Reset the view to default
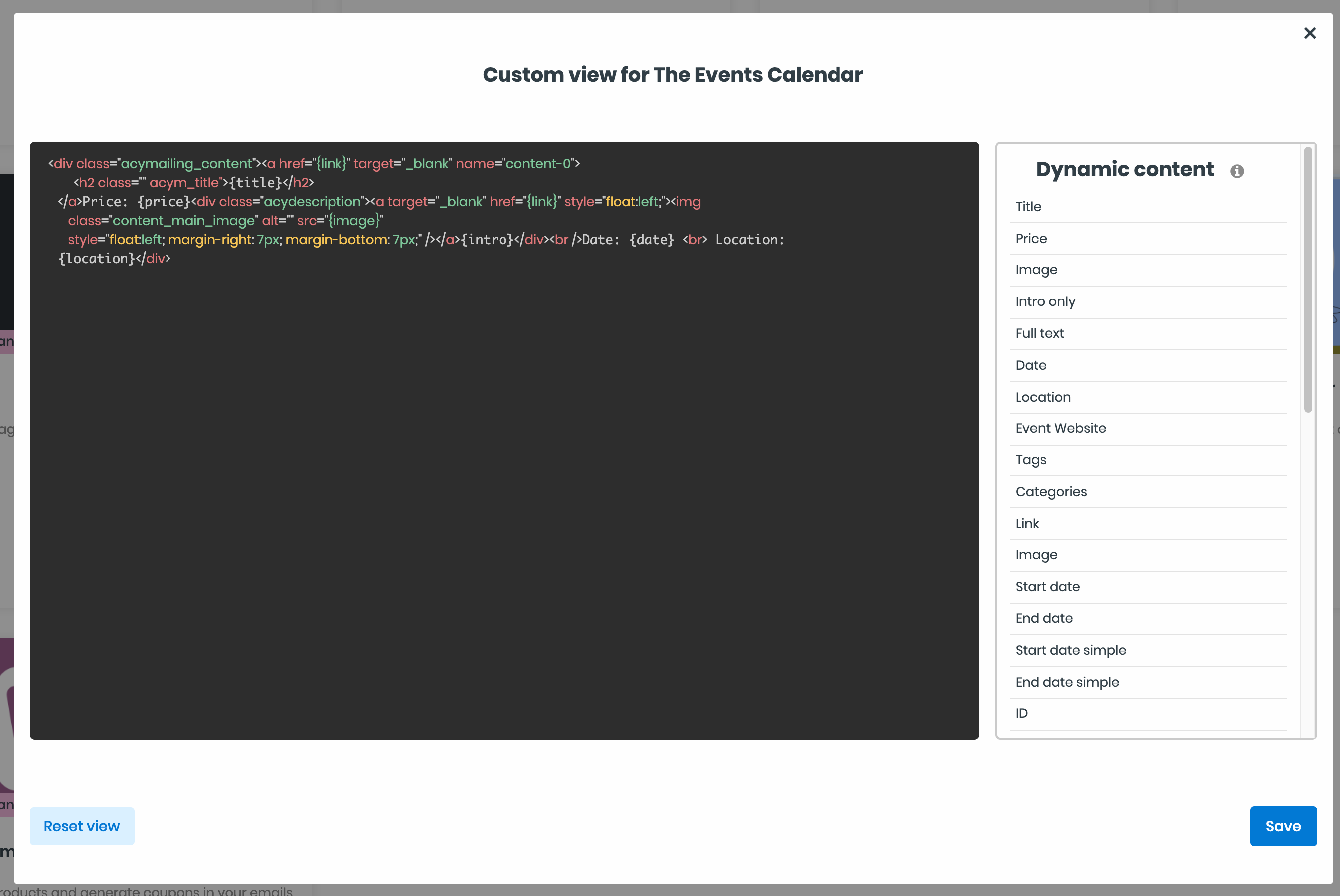The height and width of the screenshot is (896, 1340). [x=82, y=826]
